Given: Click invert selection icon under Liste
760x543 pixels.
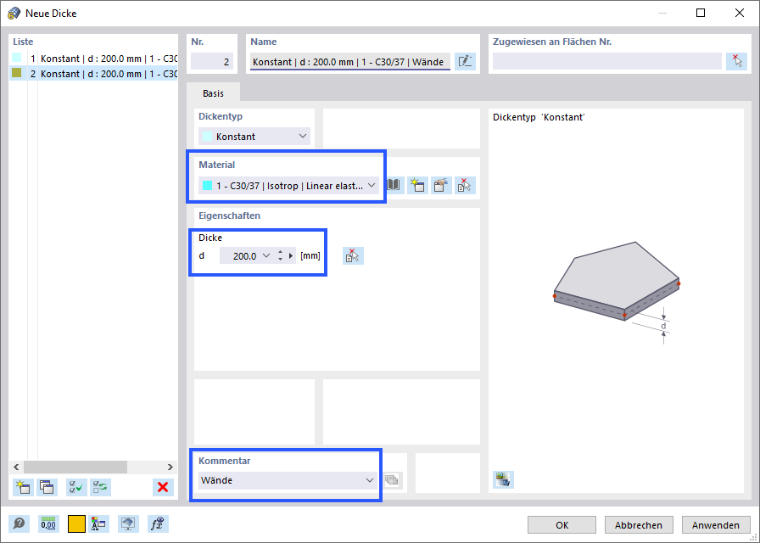Looking at the screenshot, I should click(x=100, y=487).
